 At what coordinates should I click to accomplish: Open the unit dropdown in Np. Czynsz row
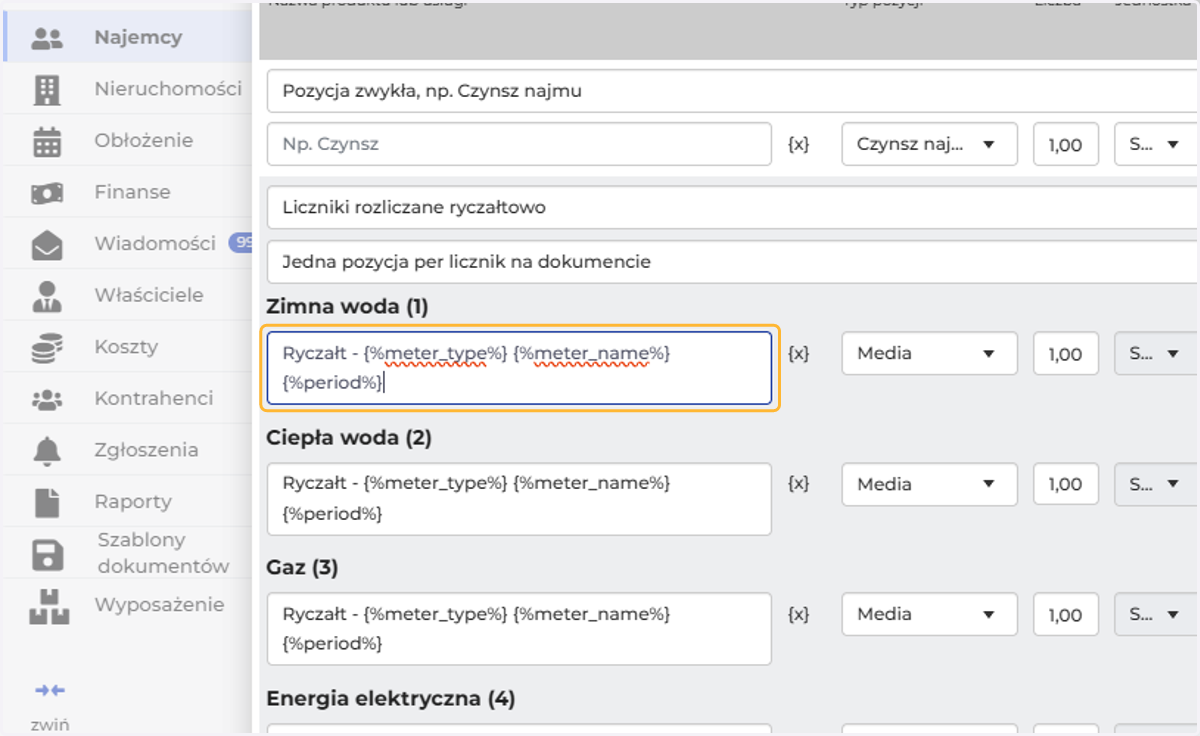(x=1157, y=144)
